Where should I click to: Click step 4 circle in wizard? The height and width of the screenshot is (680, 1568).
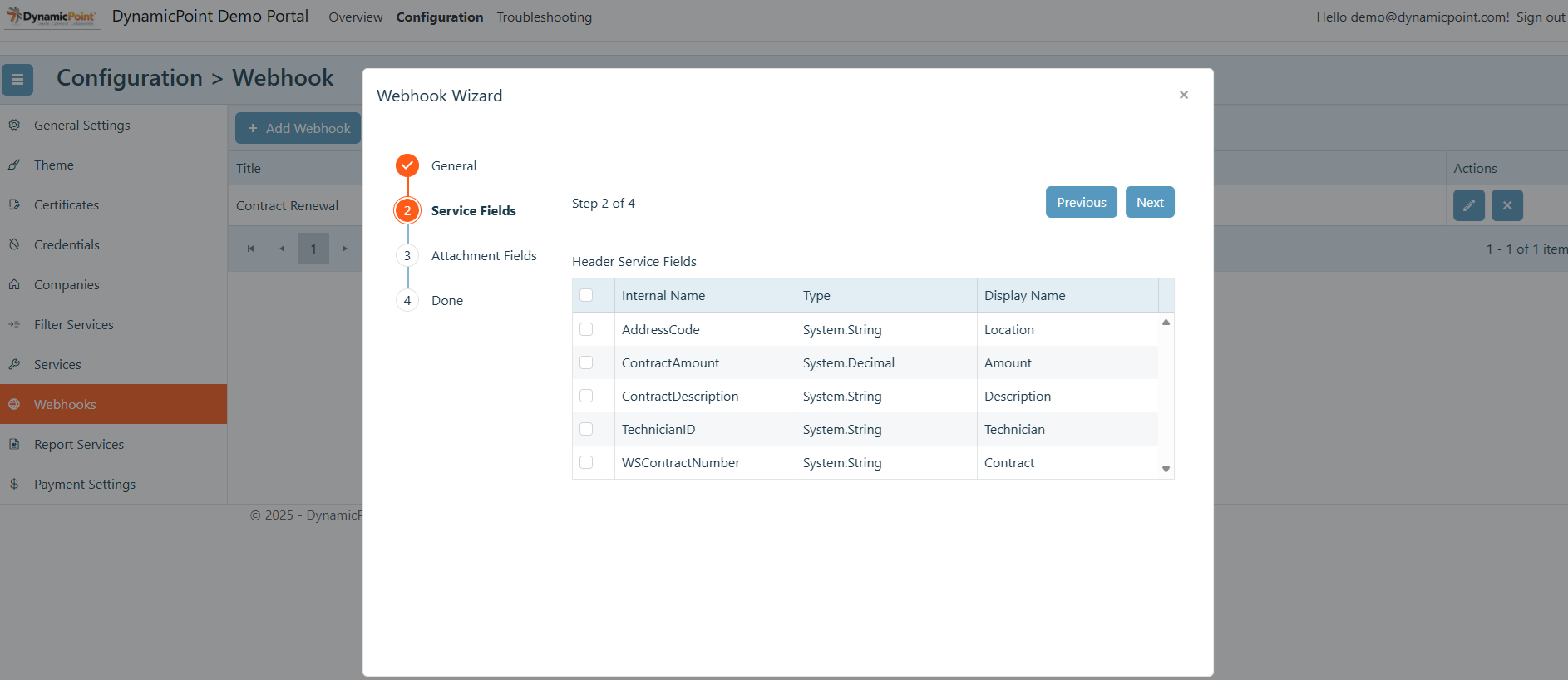pyautogui.click(x=407, y=300)
